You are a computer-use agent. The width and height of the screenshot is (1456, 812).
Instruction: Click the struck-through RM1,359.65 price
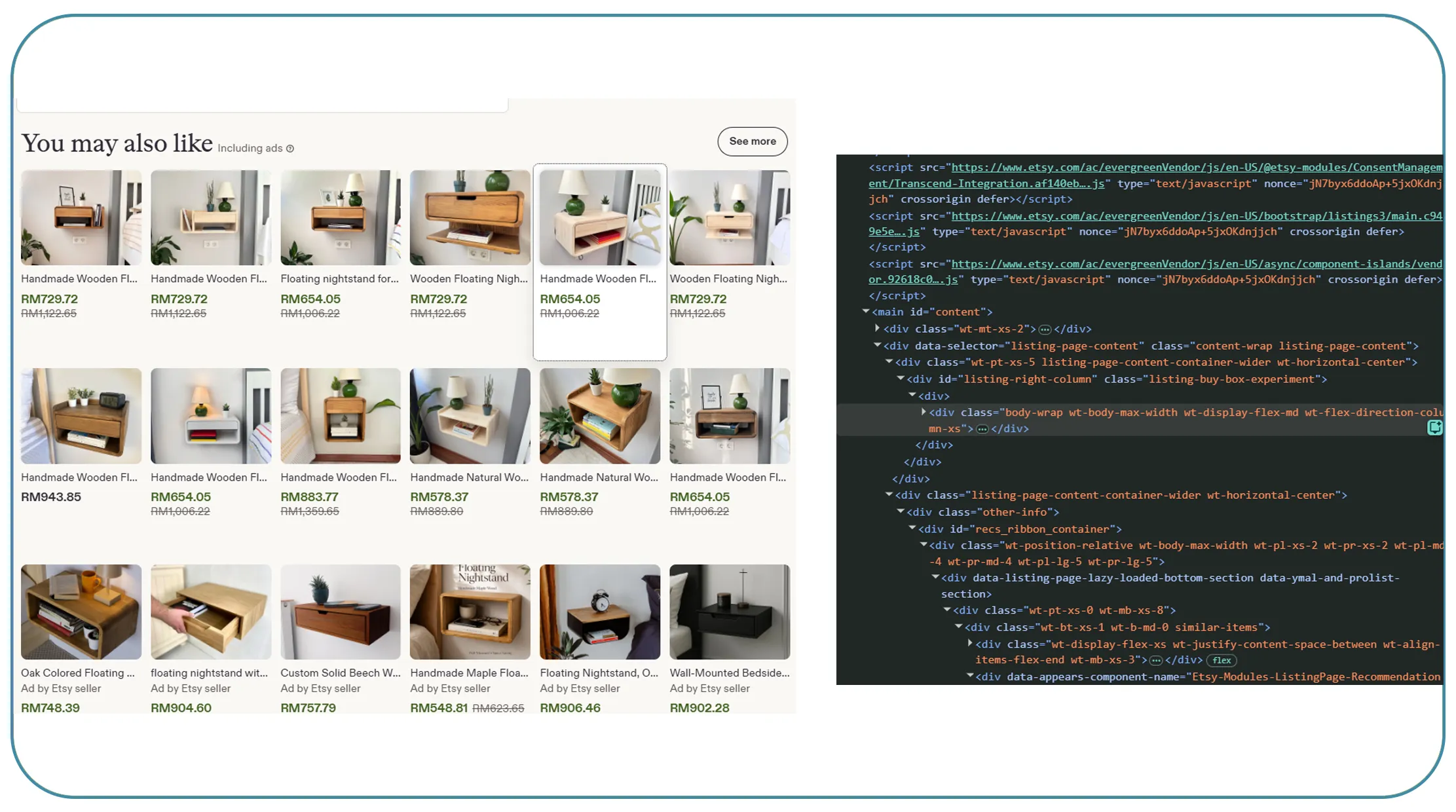point(310,511)
